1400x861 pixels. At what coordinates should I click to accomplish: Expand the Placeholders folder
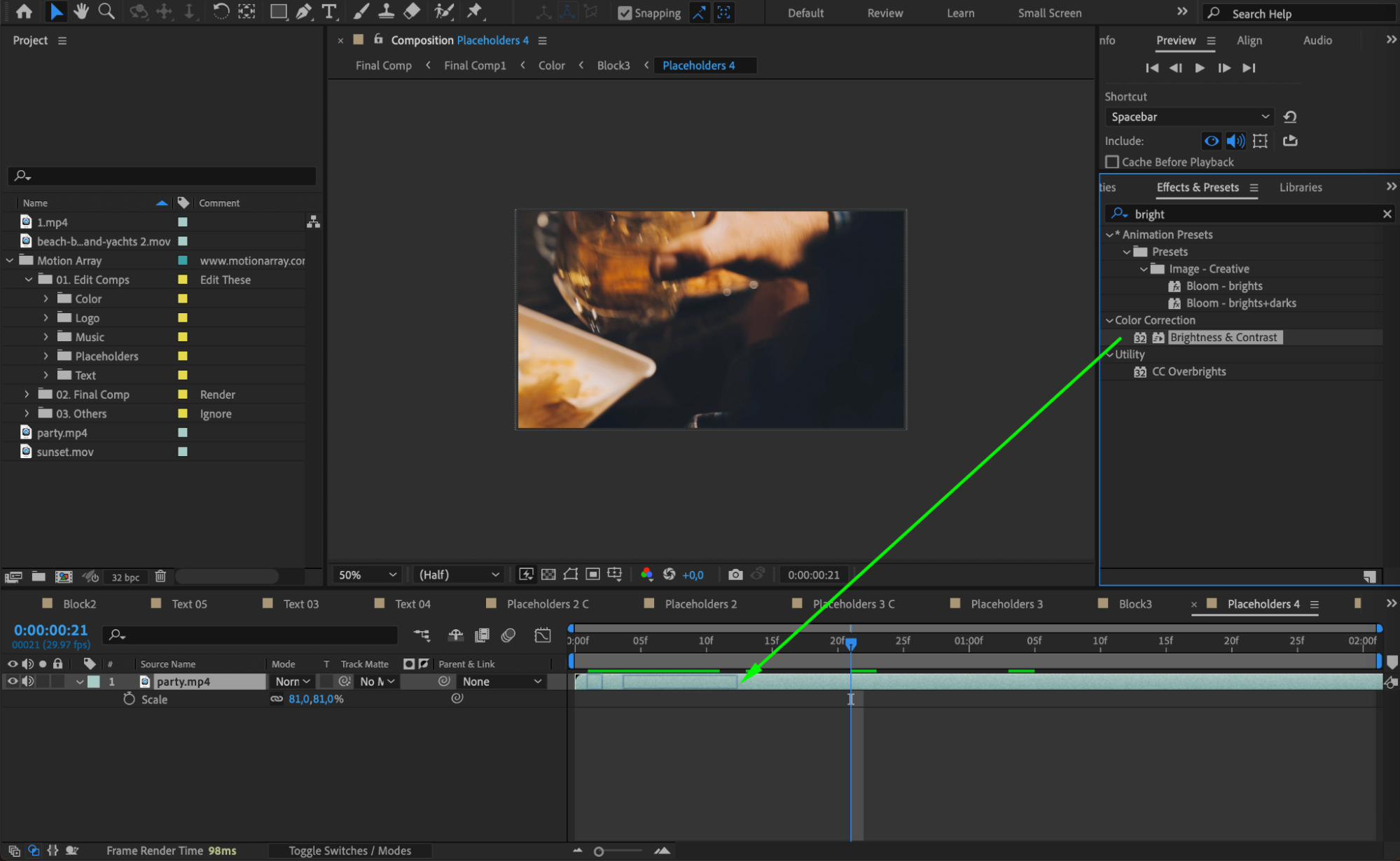click(46, 356)
